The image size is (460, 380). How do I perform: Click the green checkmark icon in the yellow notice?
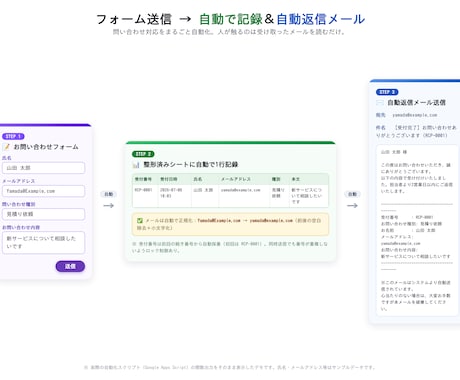(140, 221)
